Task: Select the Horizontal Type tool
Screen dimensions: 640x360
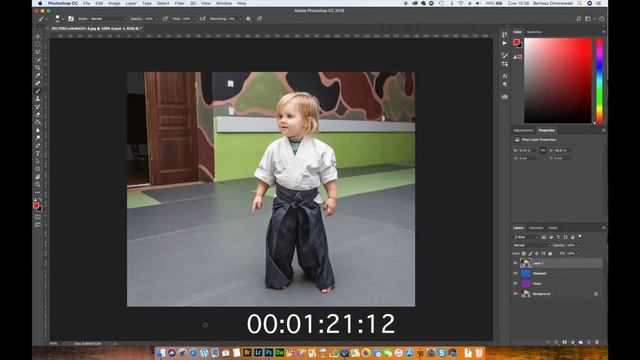Action: [x=38, y=153]
